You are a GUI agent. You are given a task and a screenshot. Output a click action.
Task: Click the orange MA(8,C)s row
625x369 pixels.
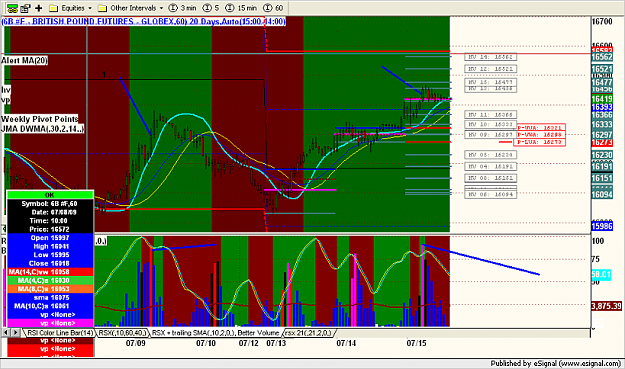pos(50,289)
